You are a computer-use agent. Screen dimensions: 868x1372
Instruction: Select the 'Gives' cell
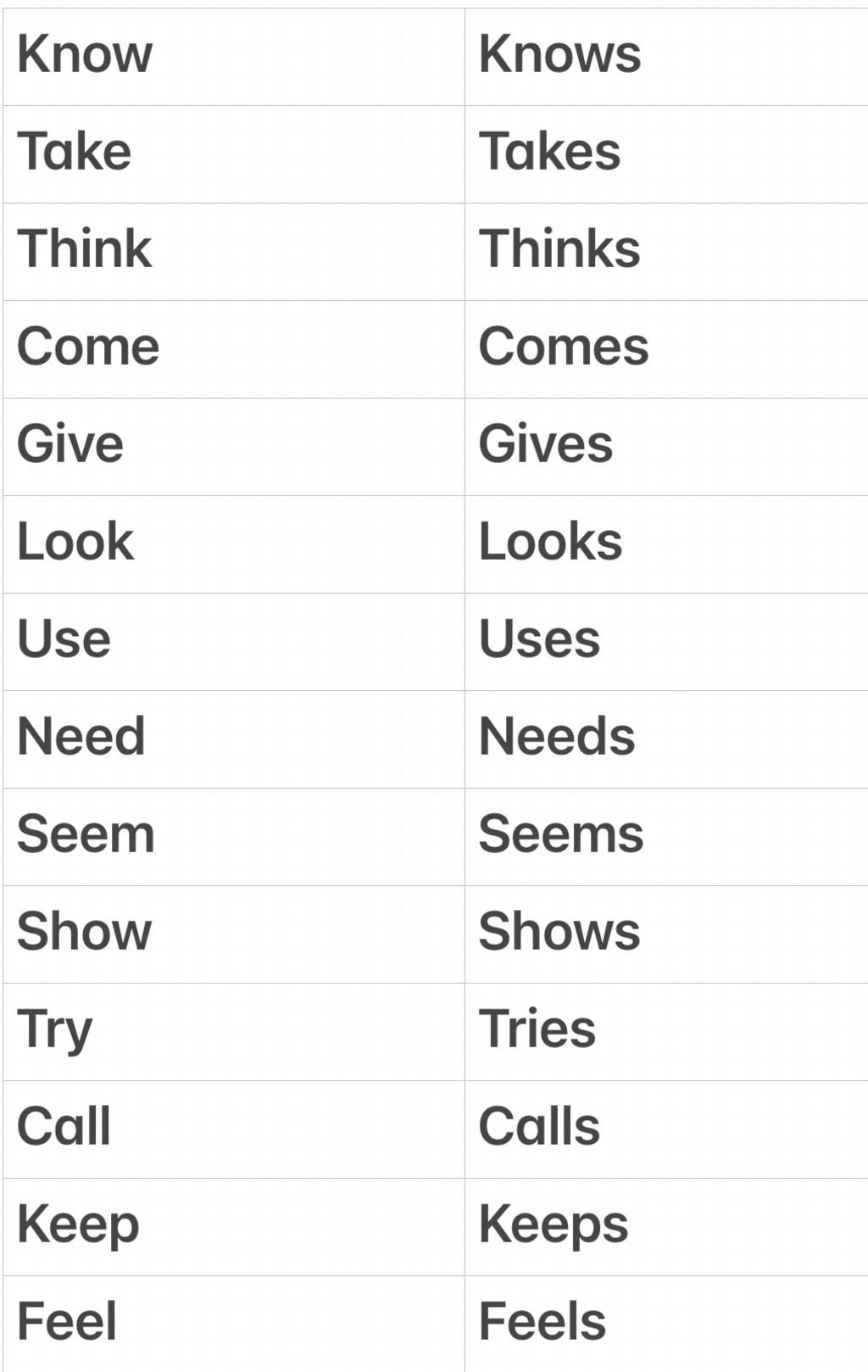point(666,447)
